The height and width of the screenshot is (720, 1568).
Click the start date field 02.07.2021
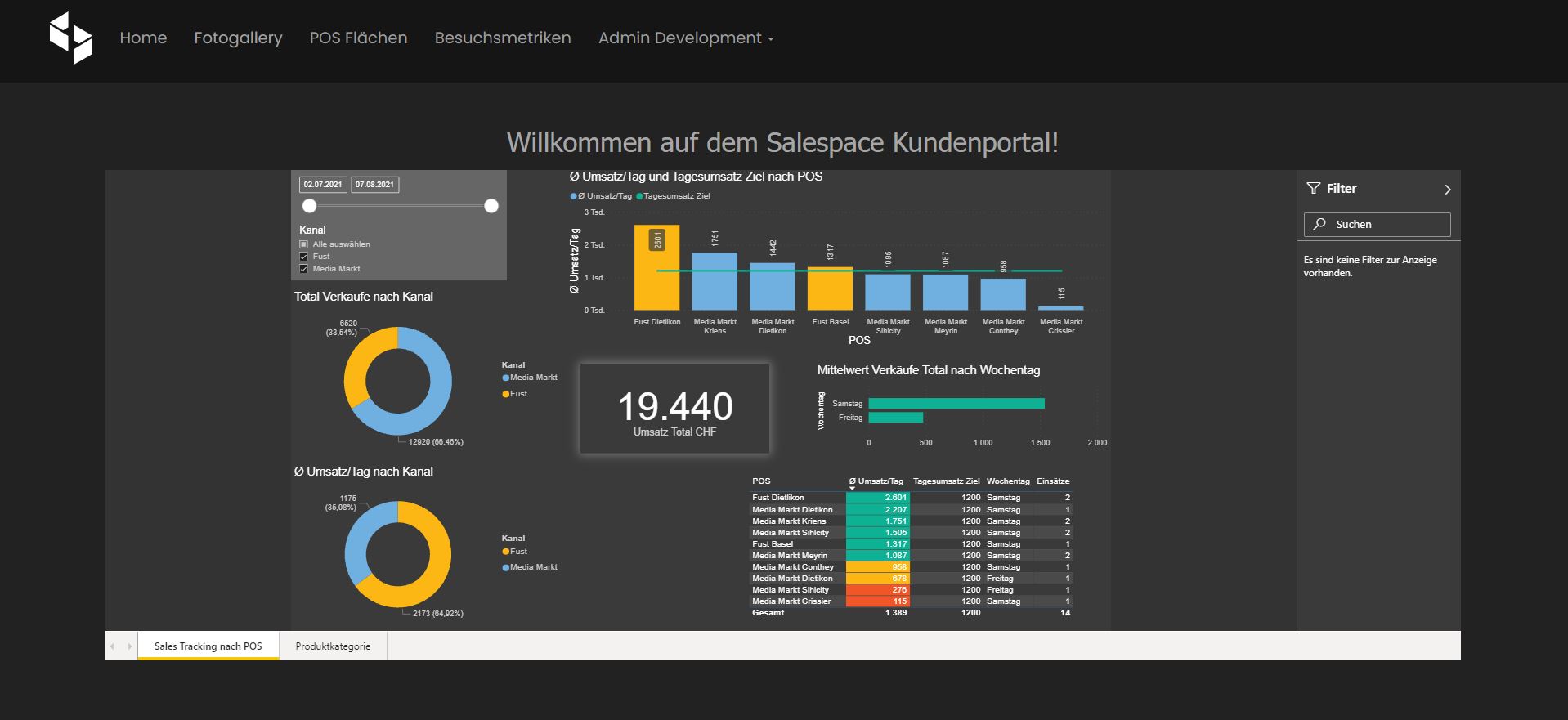click(x=323, y=185)
